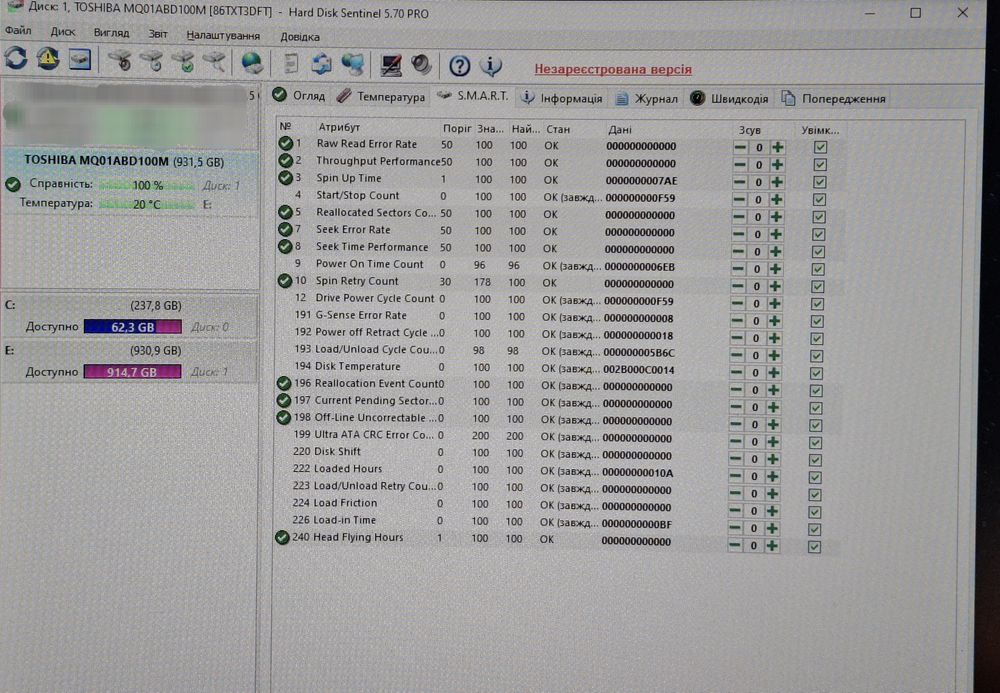Screen dimensions: 1000x693
Task: Open the Попередження tab
Action: click(x=834, y=99)
